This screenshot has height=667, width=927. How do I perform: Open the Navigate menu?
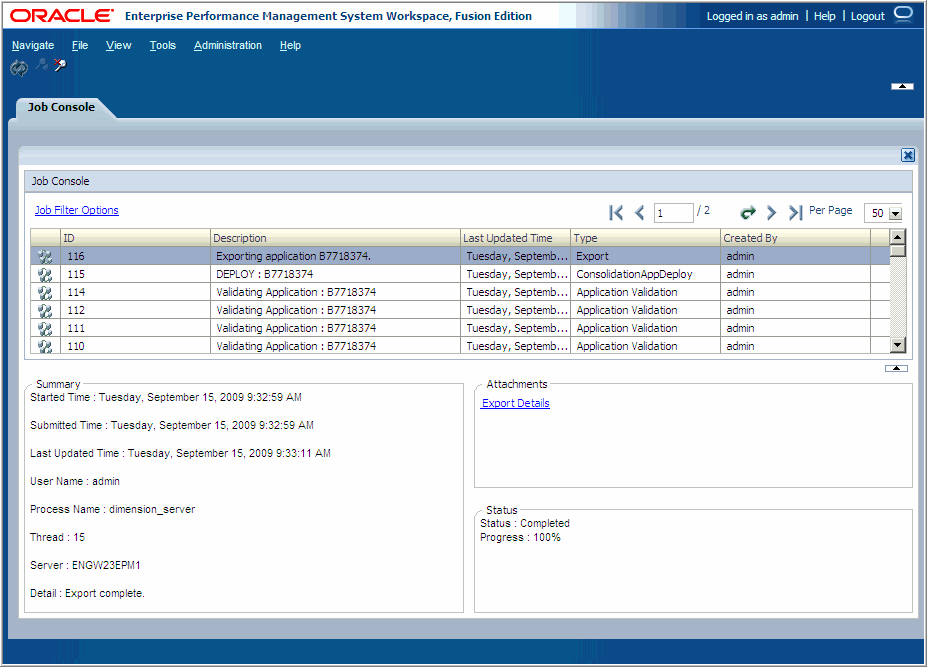(x=33, y=45)
